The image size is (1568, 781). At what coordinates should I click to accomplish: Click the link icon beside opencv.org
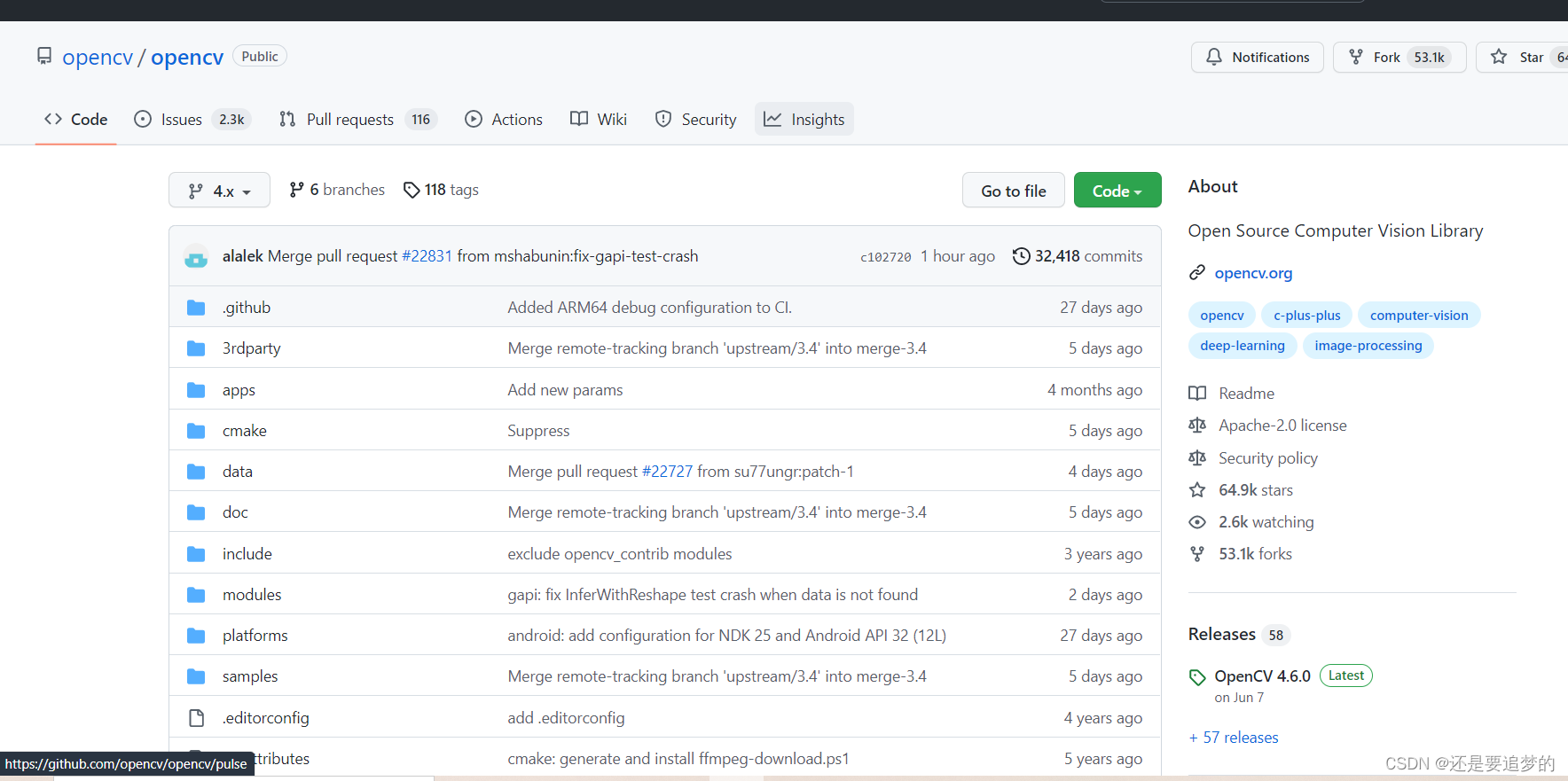pos(1197,273)
